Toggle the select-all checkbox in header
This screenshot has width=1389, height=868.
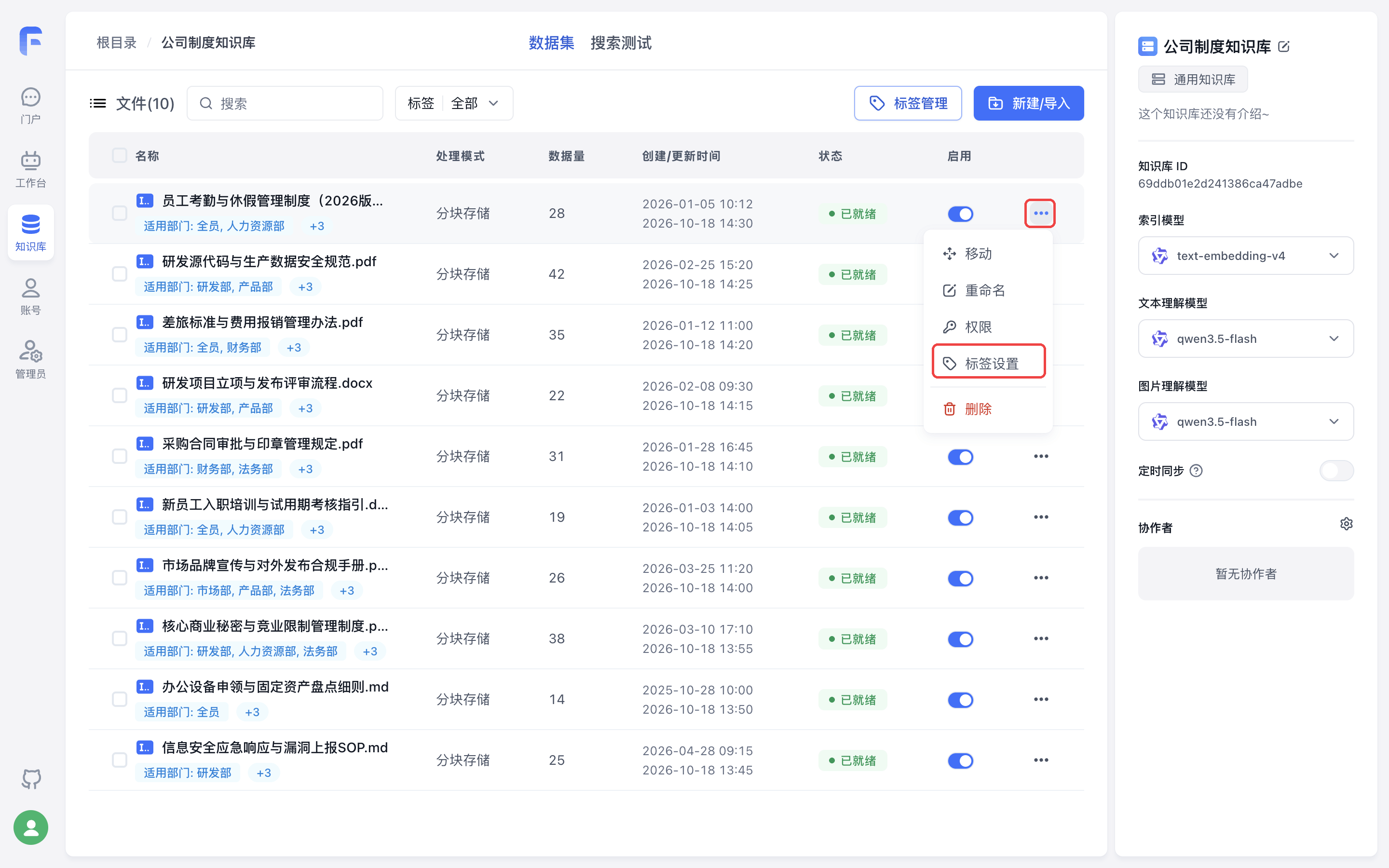point(120,156)
